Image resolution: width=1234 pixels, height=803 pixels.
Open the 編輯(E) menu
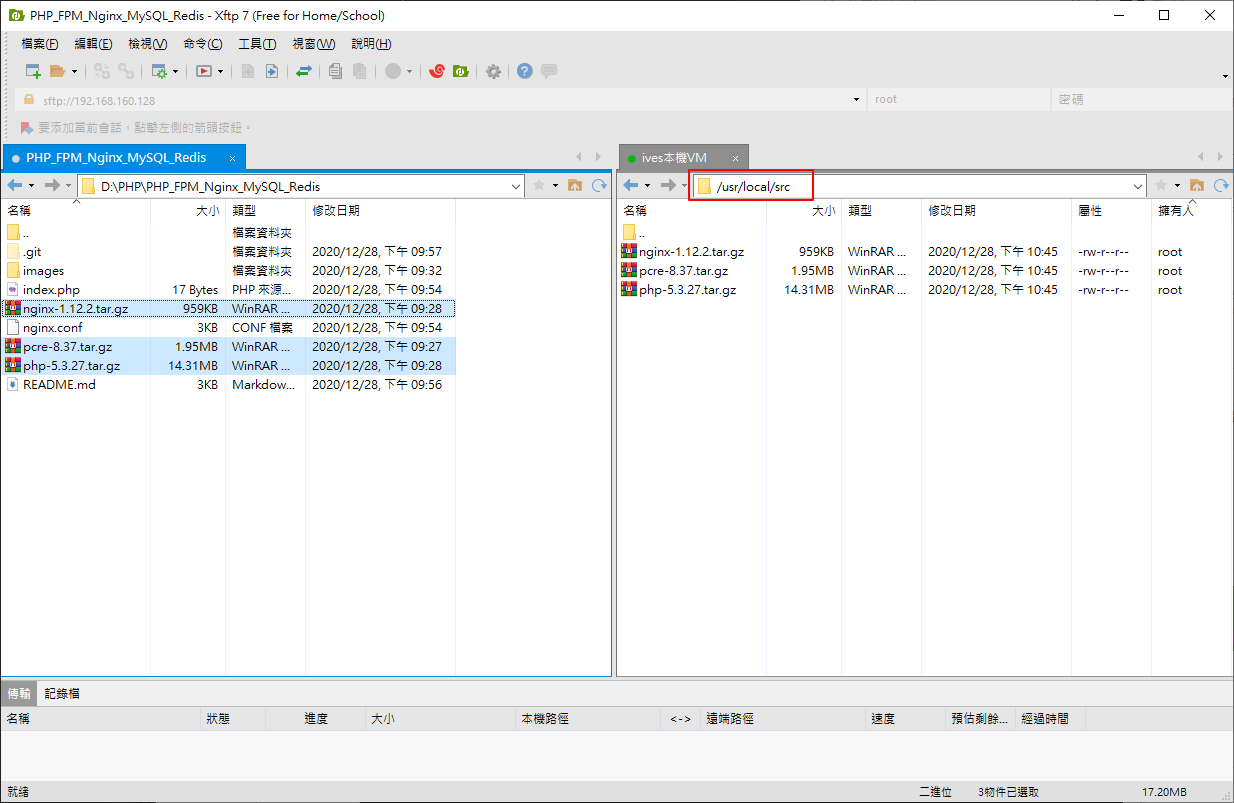(x=93, y=44)
